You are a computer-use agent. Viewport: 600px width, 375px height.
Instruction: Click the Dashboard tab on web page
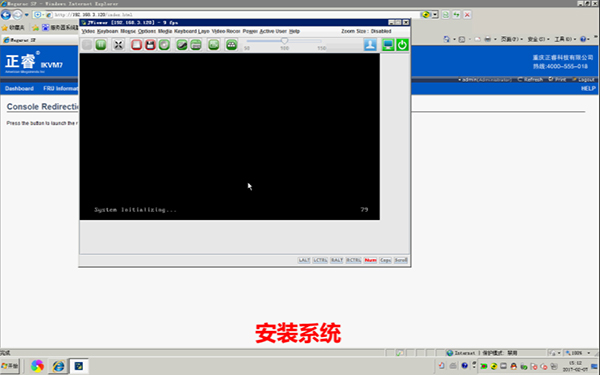pos(19,88)
